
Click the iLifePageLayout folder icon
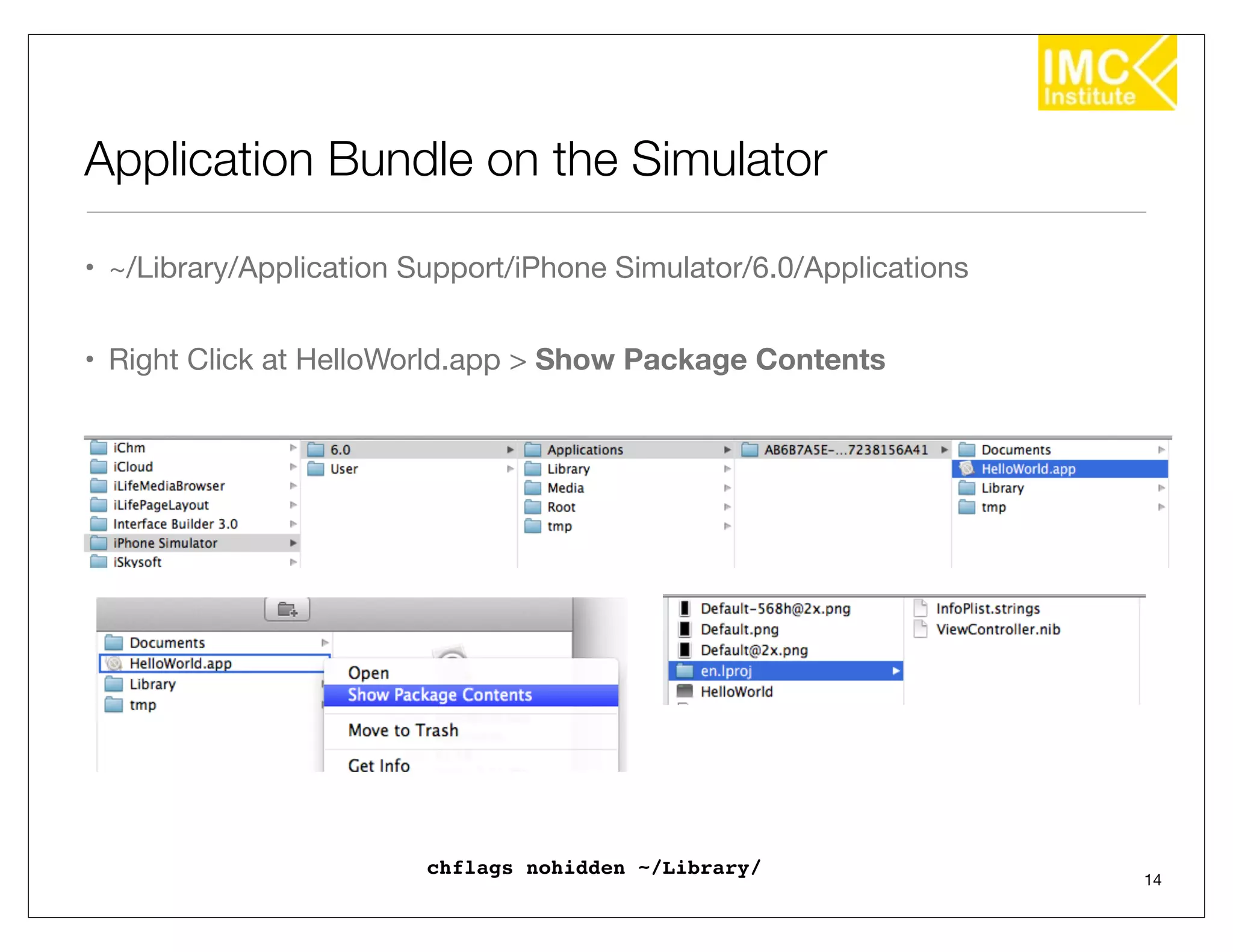point(99,505)
